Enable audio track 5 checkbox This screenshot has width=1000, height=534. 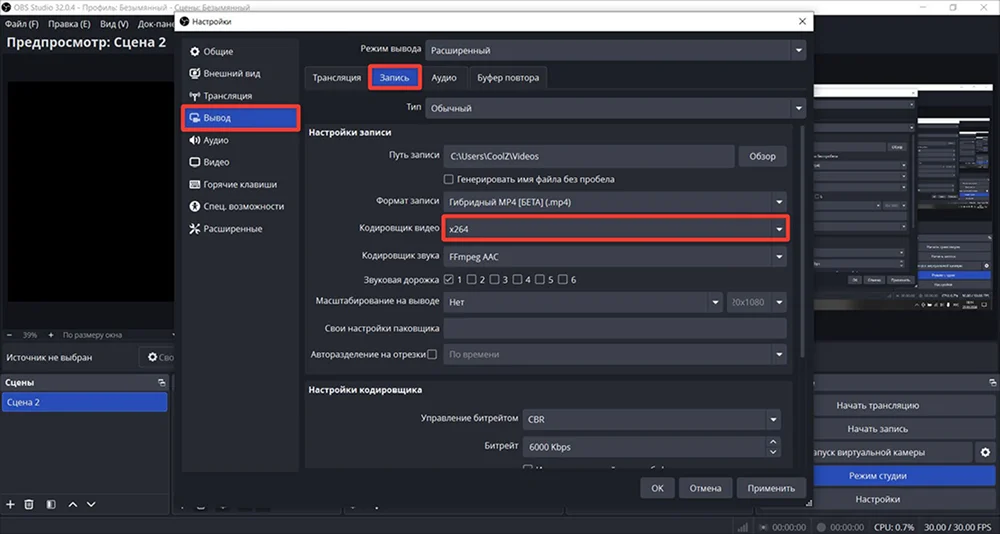point(540,279)
